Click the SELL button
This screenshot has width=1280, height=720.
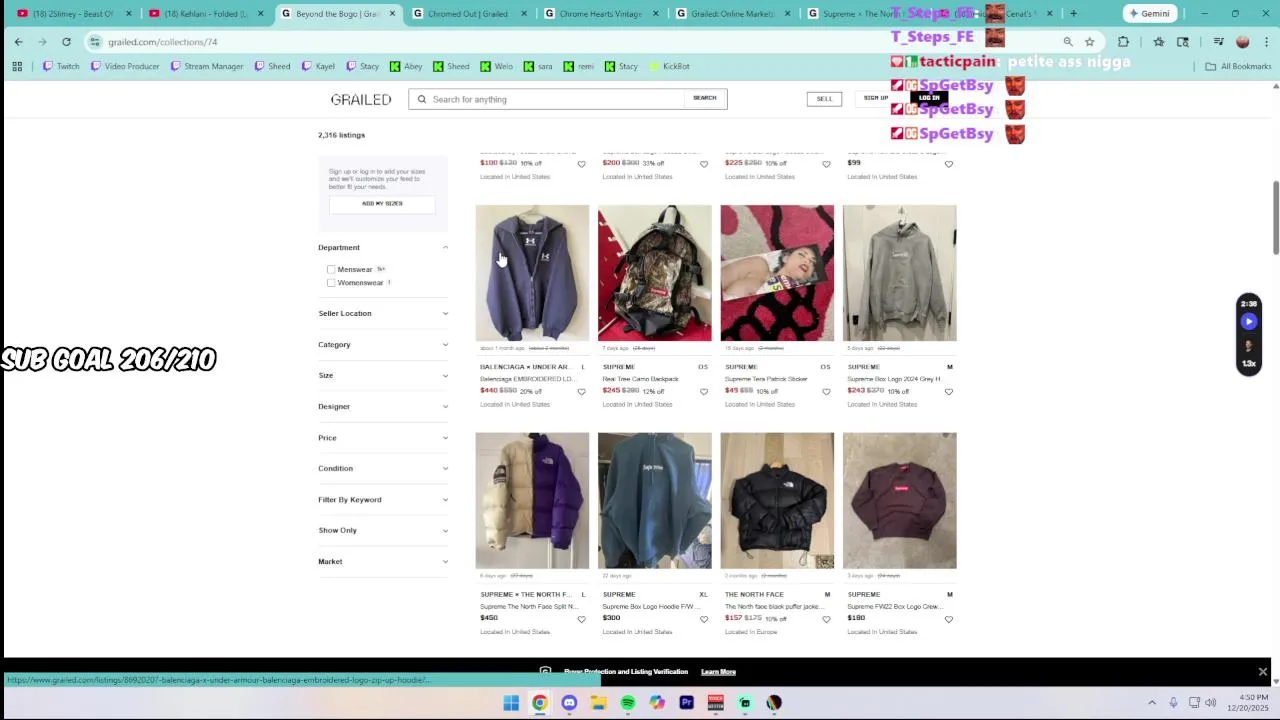pyautogui.click(x=824, y=98)
